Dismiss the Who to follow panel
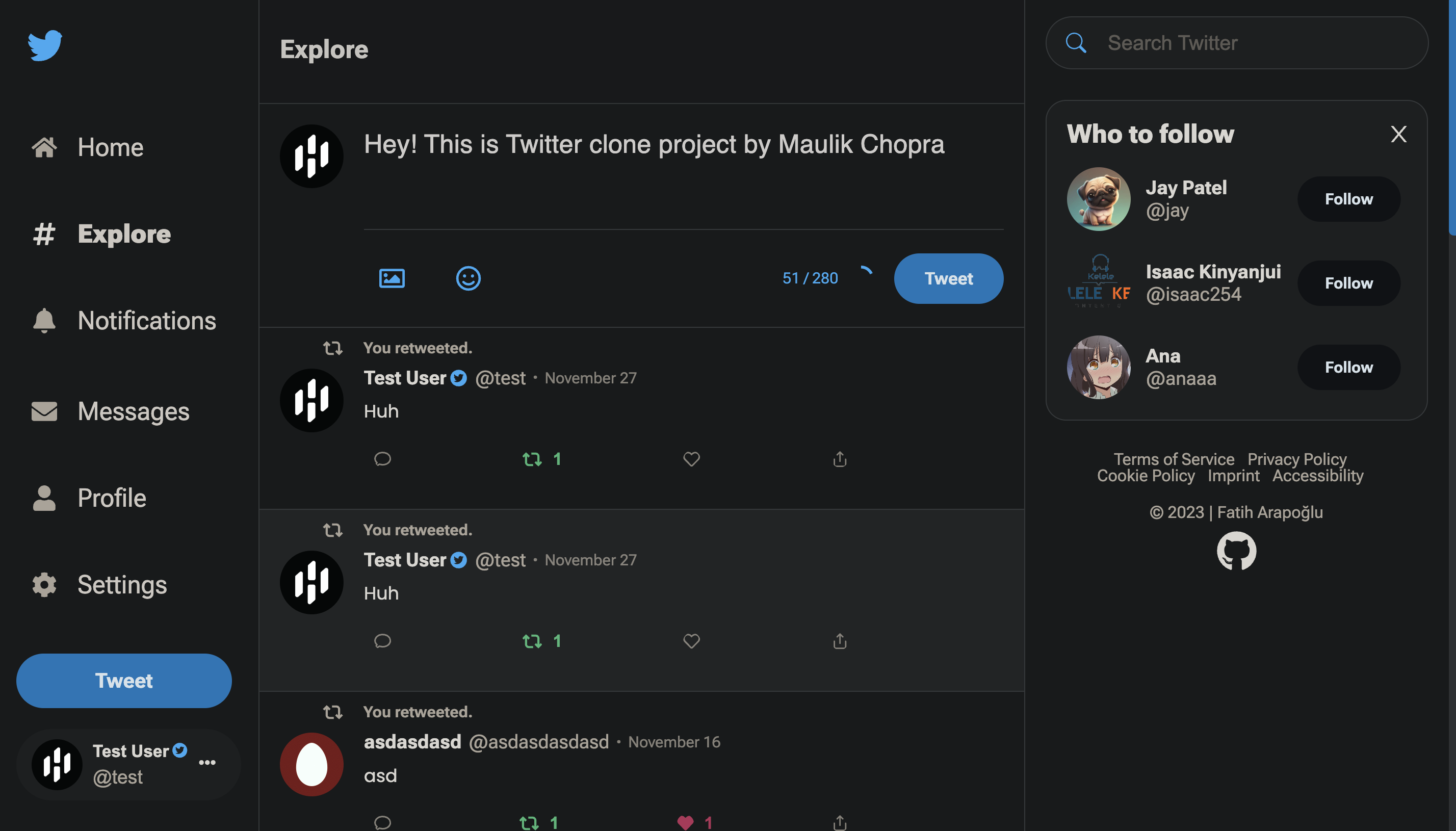This screenshot has width=1456, height=831. pyautogui.click(x=1398, y=134)
